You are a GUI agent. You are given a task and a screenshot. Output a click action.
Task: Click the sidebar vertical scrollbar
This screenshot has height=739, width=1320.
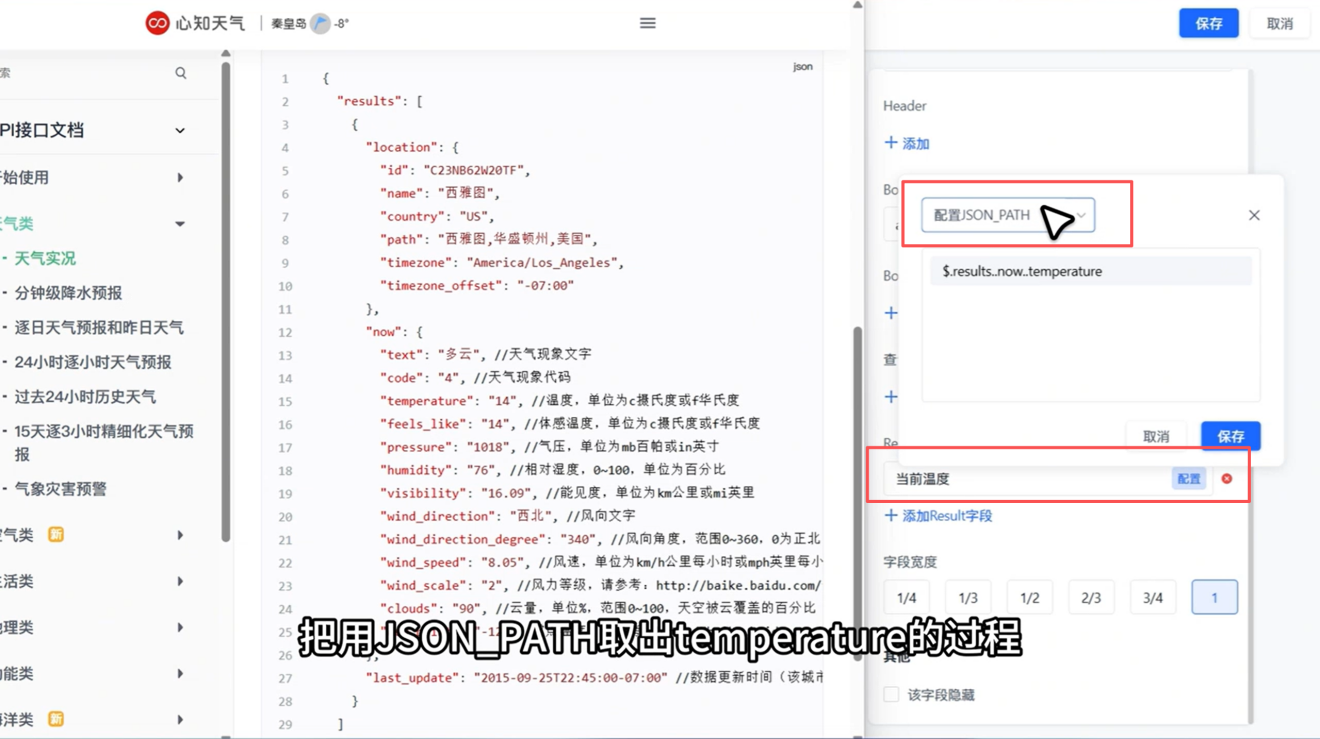(x=226, y=300)
